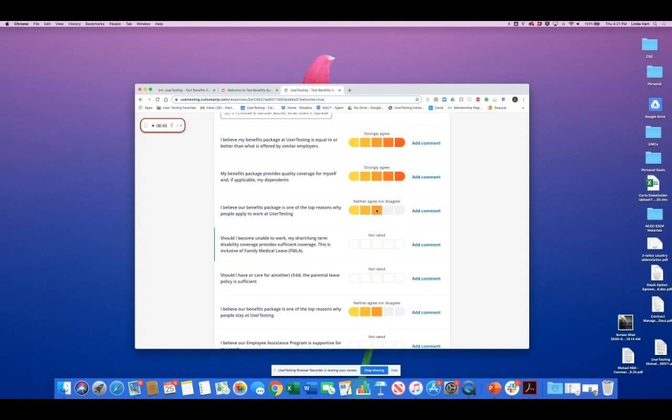
Task: Open Finder from the dock
Action: pos(64,388)
